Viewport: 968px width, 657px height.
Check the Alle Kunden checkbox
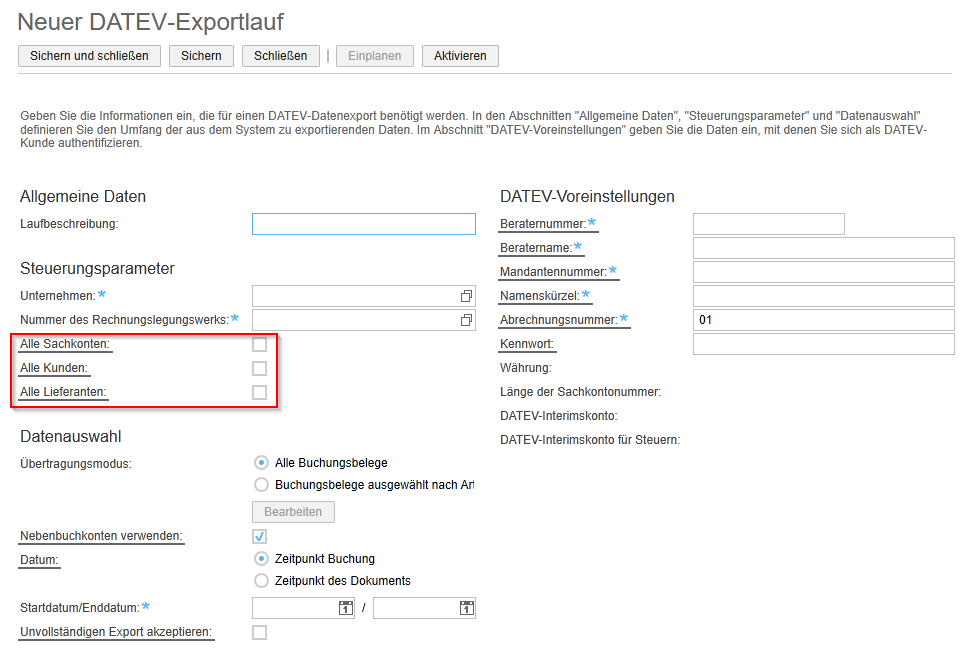click(x=259, y=369)
